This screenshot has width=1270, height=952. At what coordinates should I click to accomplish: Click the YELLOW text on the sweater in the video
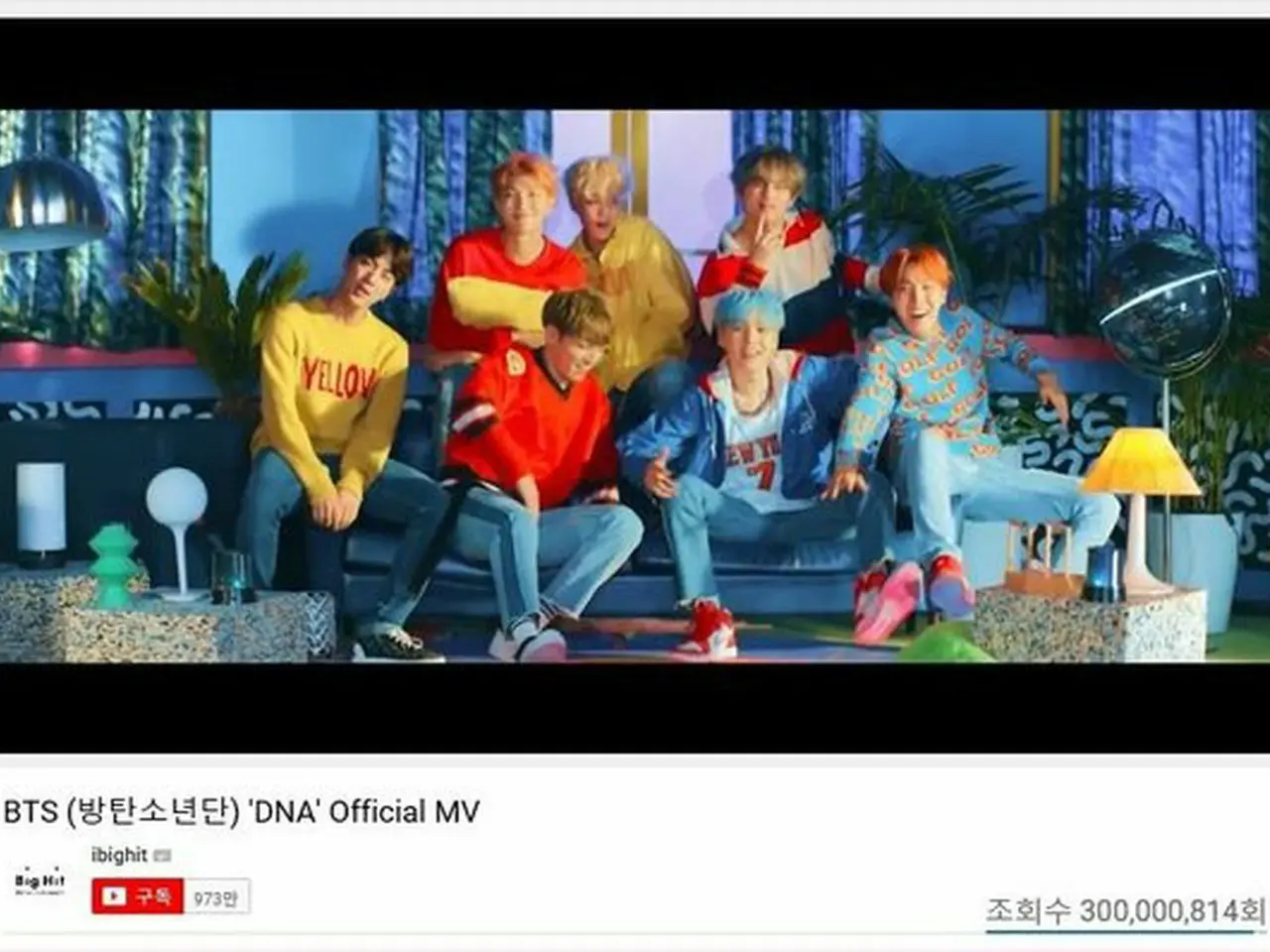[339, 378]
